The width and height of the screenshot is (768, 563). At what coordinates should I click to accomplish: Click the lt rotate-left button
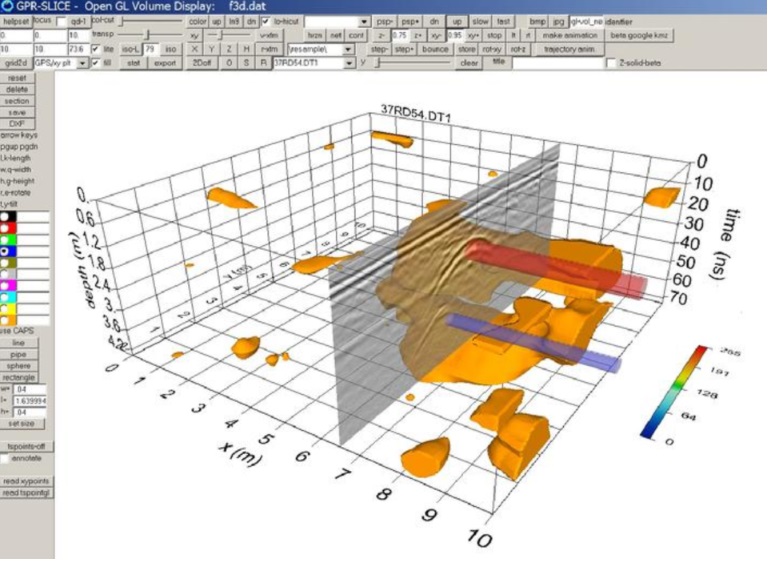tap(513, 35)
